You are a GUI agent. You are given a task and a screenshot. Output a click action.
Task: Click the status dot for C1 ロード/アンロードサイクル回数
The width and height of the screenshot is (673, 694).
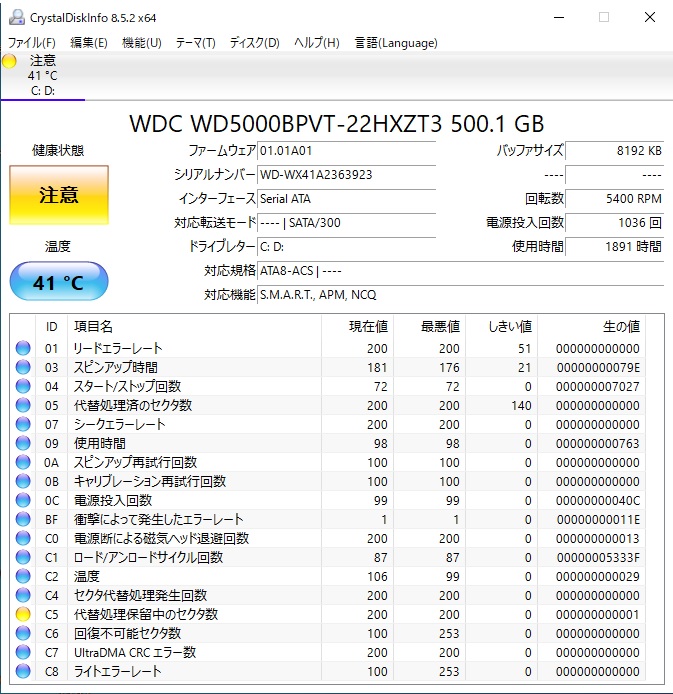[x=23, y=558]
